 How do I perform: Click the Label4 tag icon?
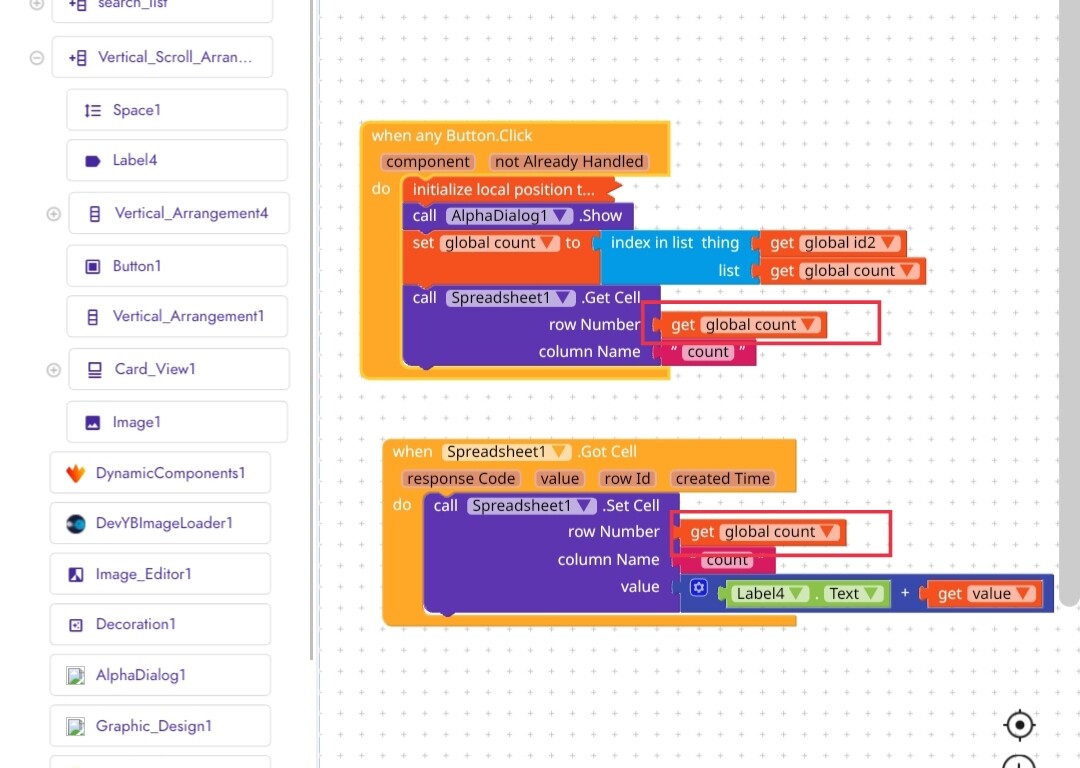[x=92, y=160]
